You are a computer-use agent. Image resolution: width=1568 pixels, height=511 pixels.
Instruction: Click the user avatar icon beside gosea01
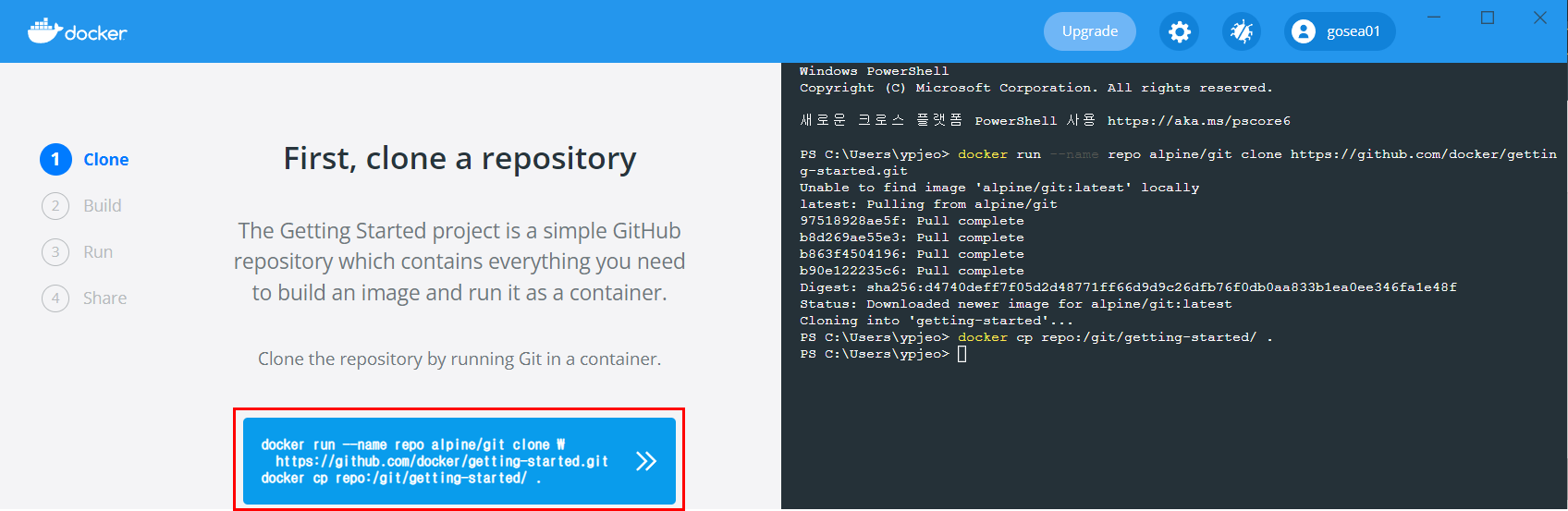click(1304, 31)
